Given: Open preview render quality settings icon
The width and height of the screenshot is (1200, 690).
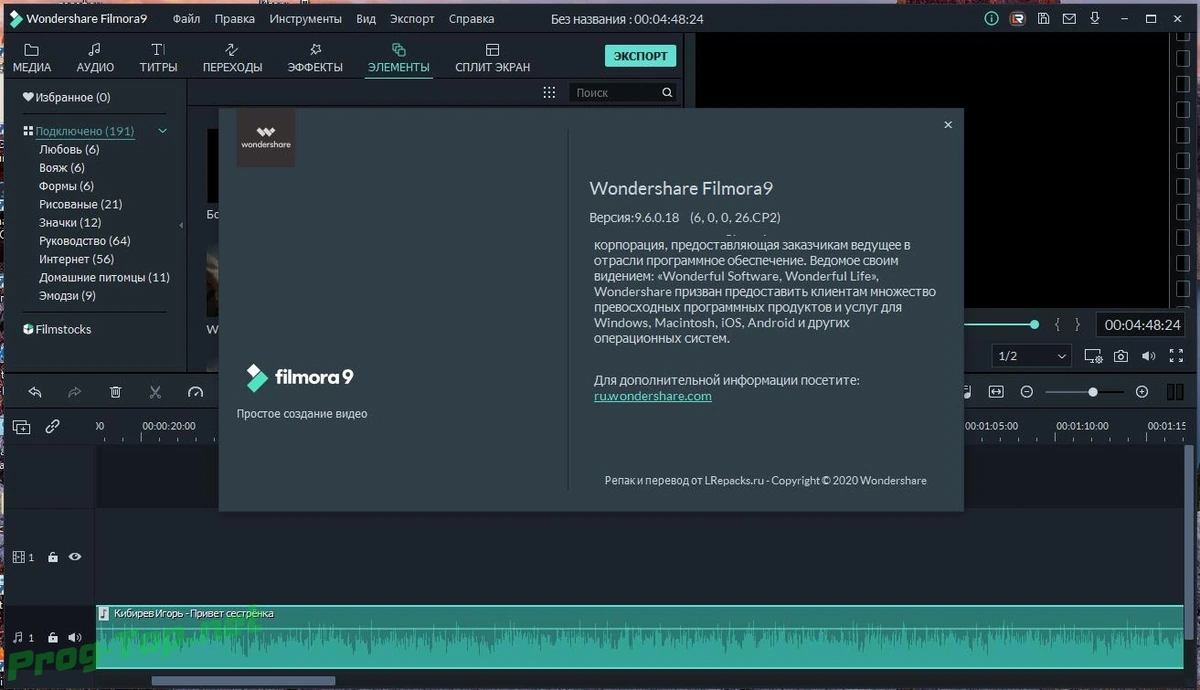Looking at the screenshot, I should [x=1093, y=356].
